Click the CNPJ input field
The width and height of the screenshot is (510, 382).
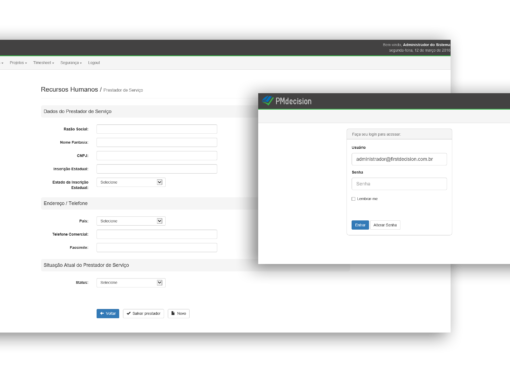pyautogui.click(x=157, y=156)
